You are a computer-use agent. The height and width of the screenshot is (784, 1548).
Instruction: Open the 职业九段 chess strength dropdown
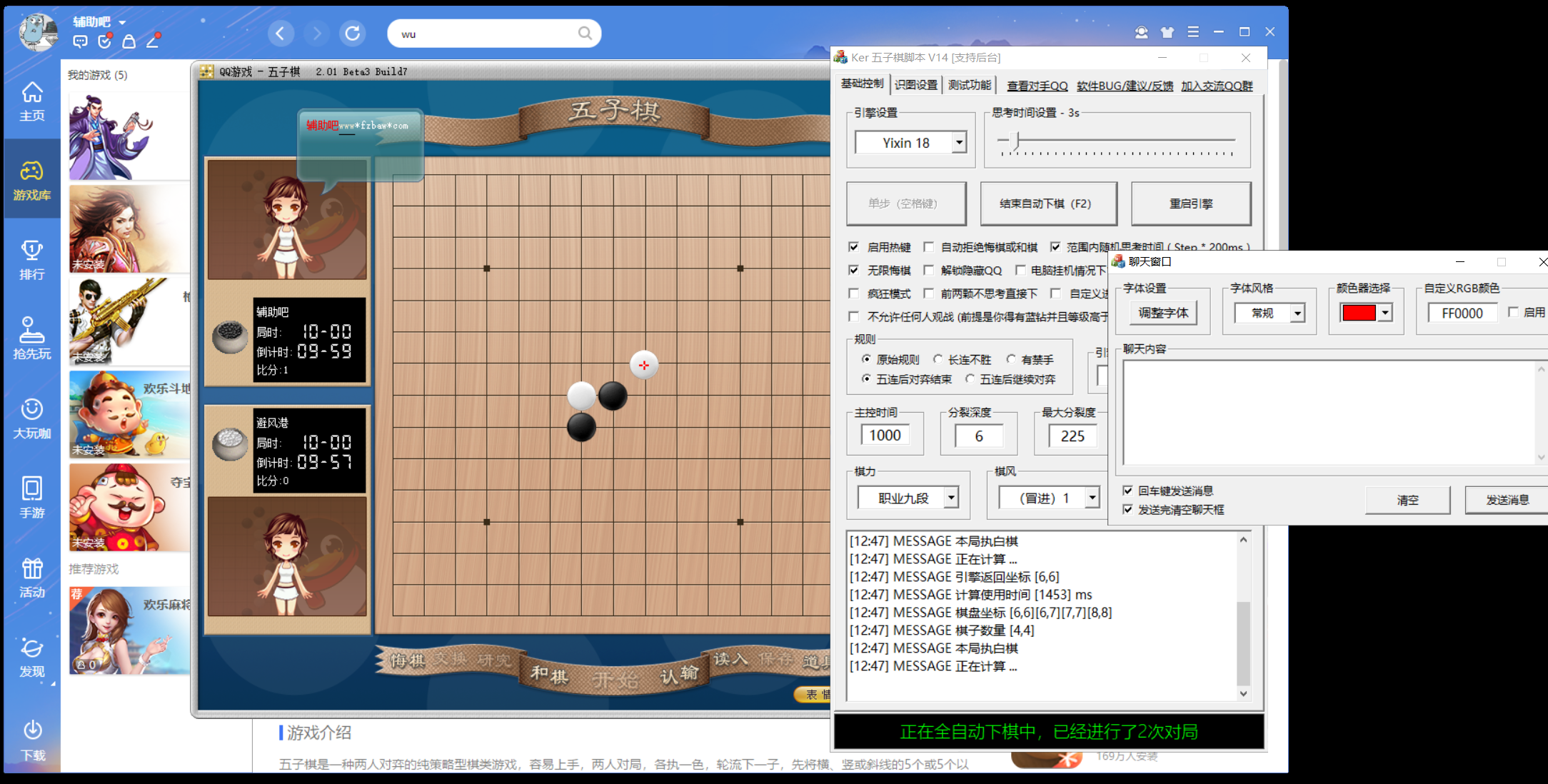point(951,498)
